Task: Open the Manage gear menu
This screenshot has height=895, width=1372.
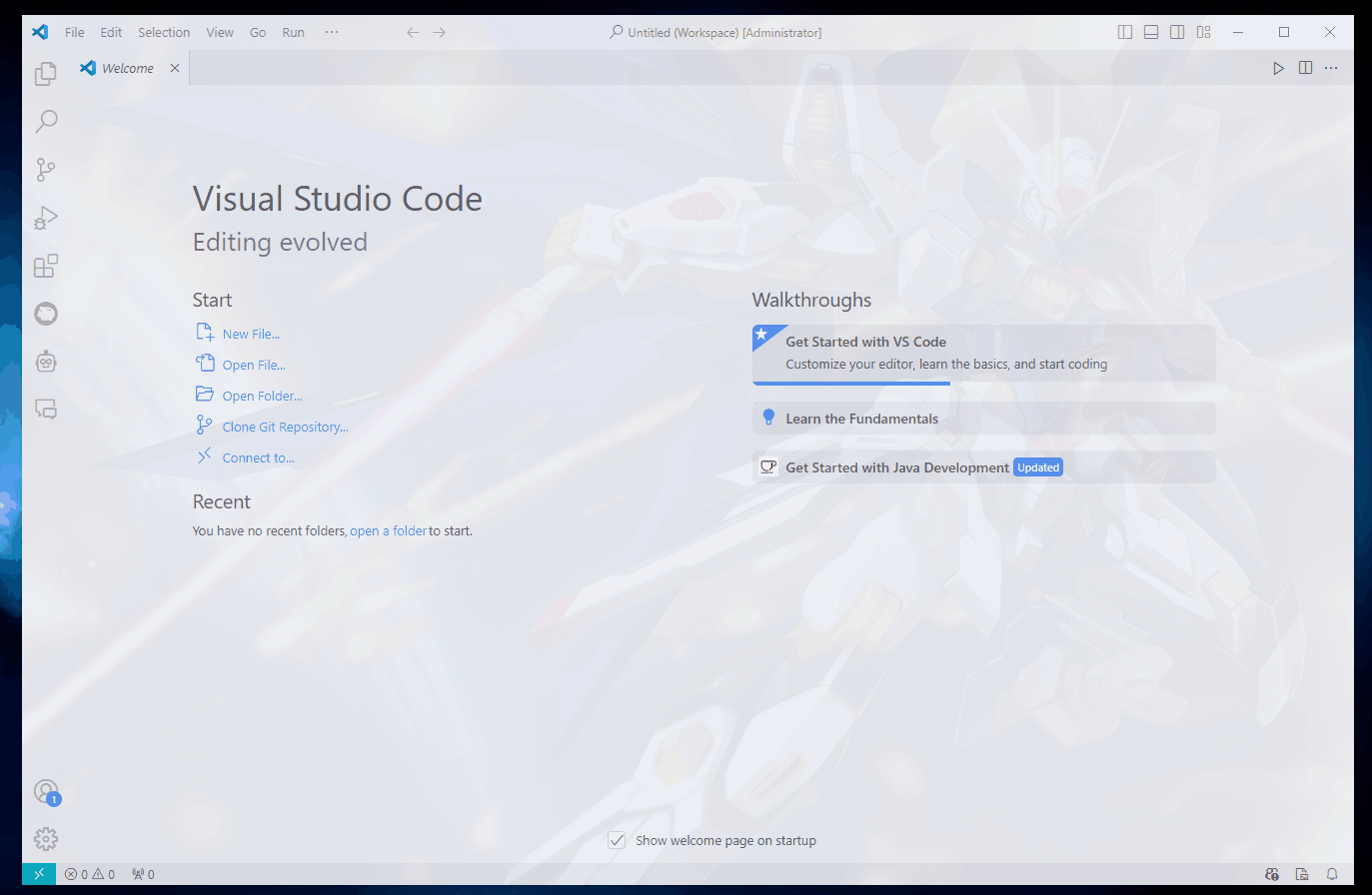Action: coord(46,839)
